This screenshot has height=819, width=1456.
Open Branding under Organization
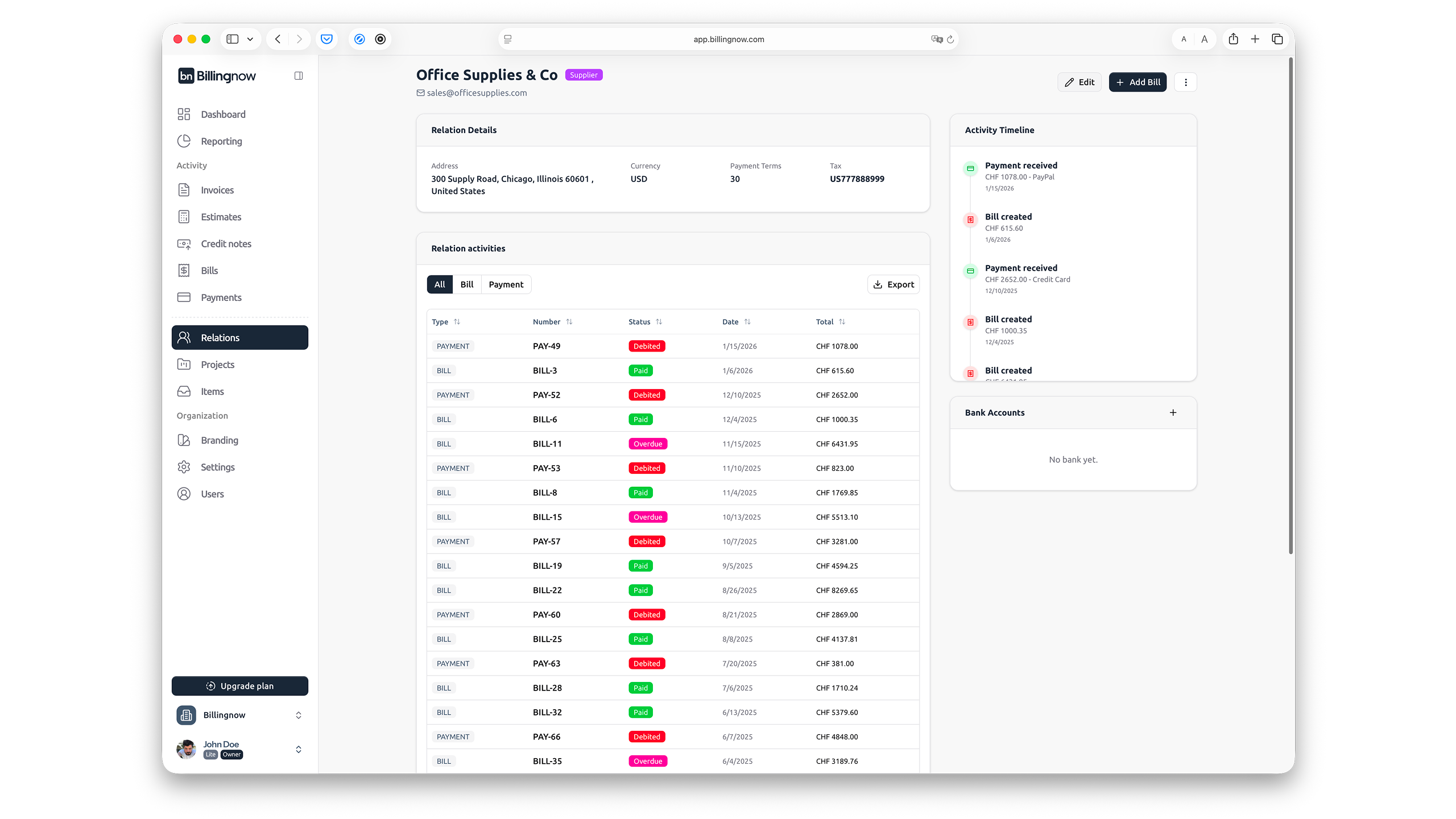[x=219, y=440]
